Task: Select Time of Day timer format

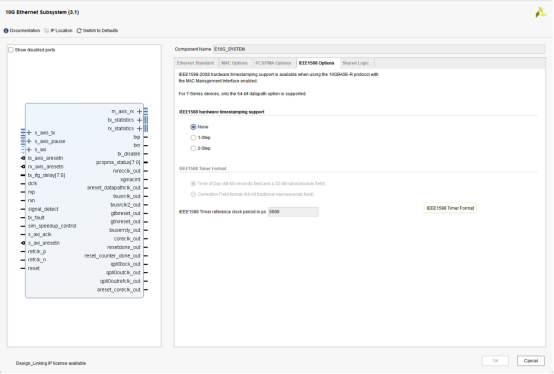Action: [193, 184]
